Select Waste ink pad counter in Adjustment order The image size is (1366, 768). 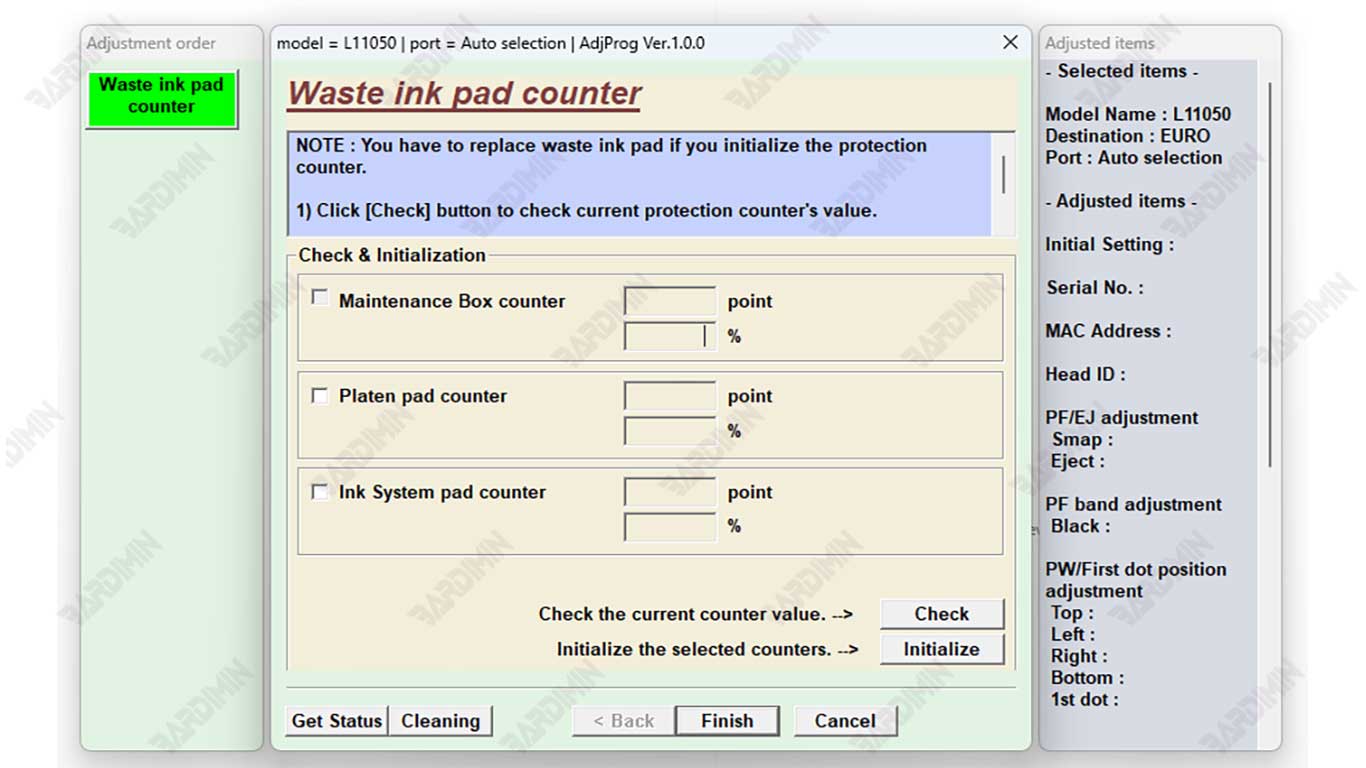click(161, 97)
